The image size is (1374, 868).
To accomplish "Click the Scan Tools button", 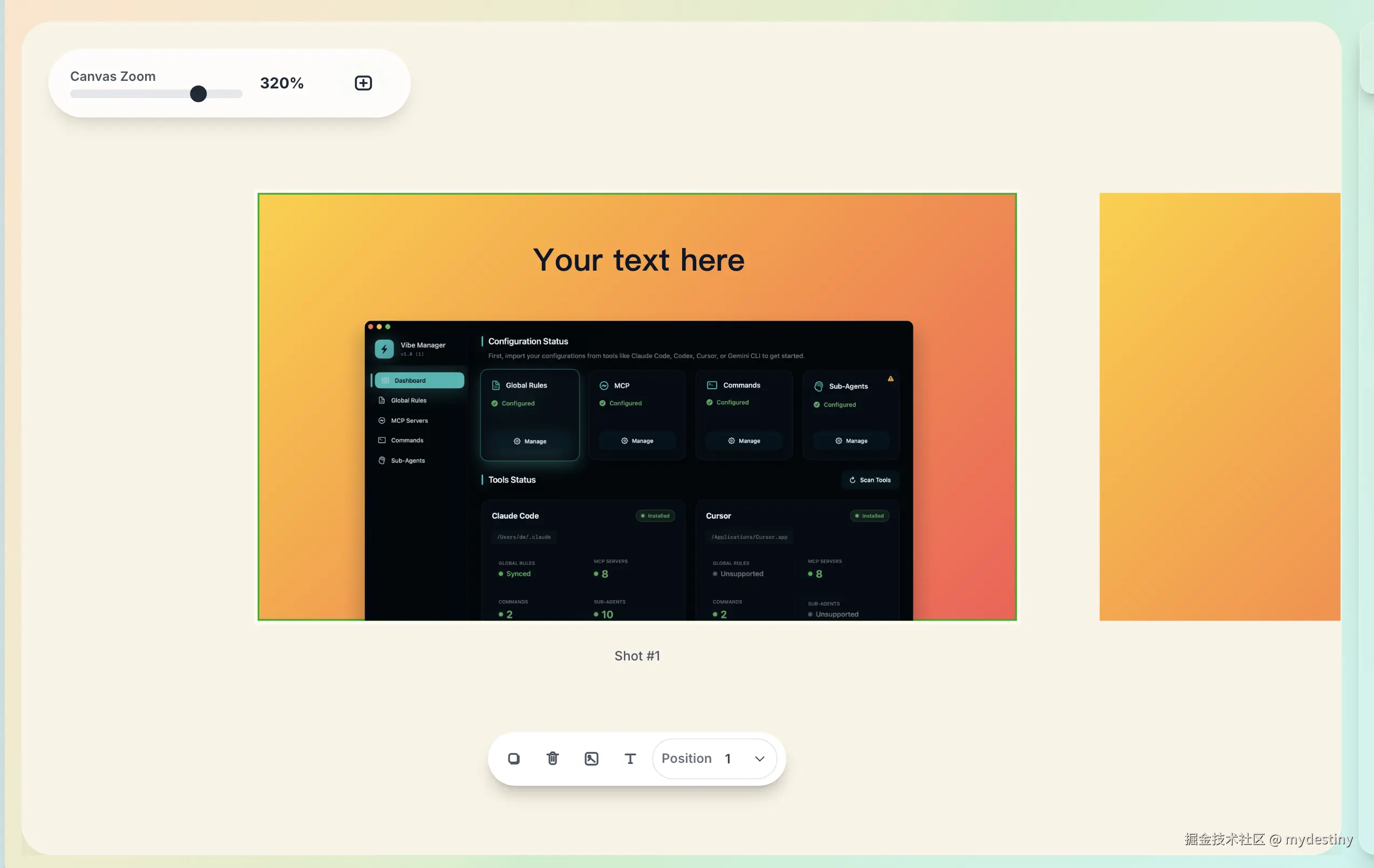I will coord(870,480).
